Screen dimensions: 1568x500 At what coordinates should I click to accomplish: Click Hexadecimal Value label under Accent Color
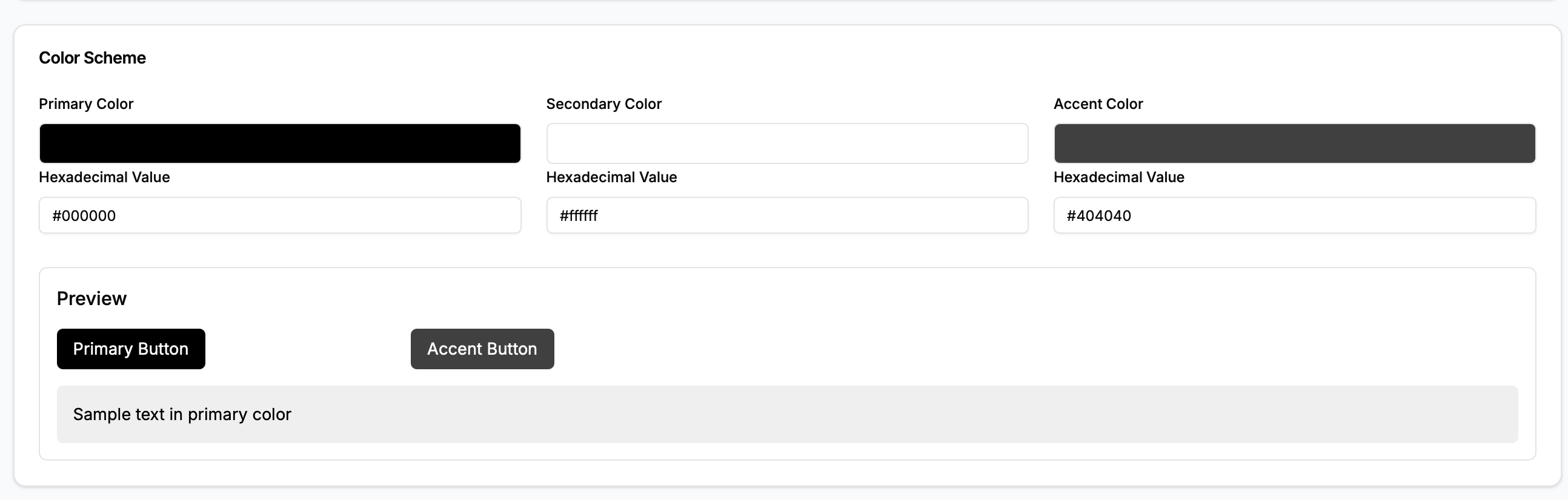tap(1118, 177)
